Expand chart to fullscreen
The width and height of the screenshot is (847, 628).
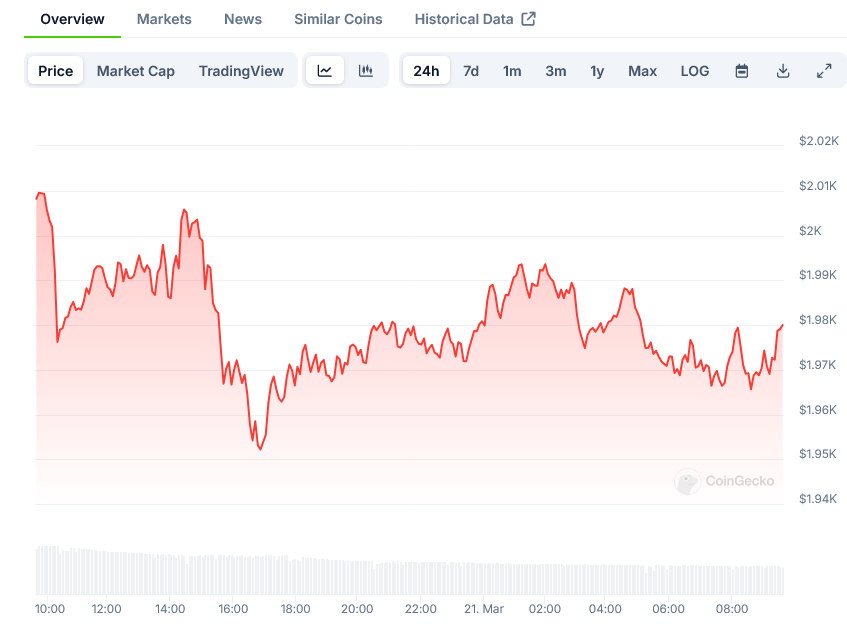coord(824,71)
